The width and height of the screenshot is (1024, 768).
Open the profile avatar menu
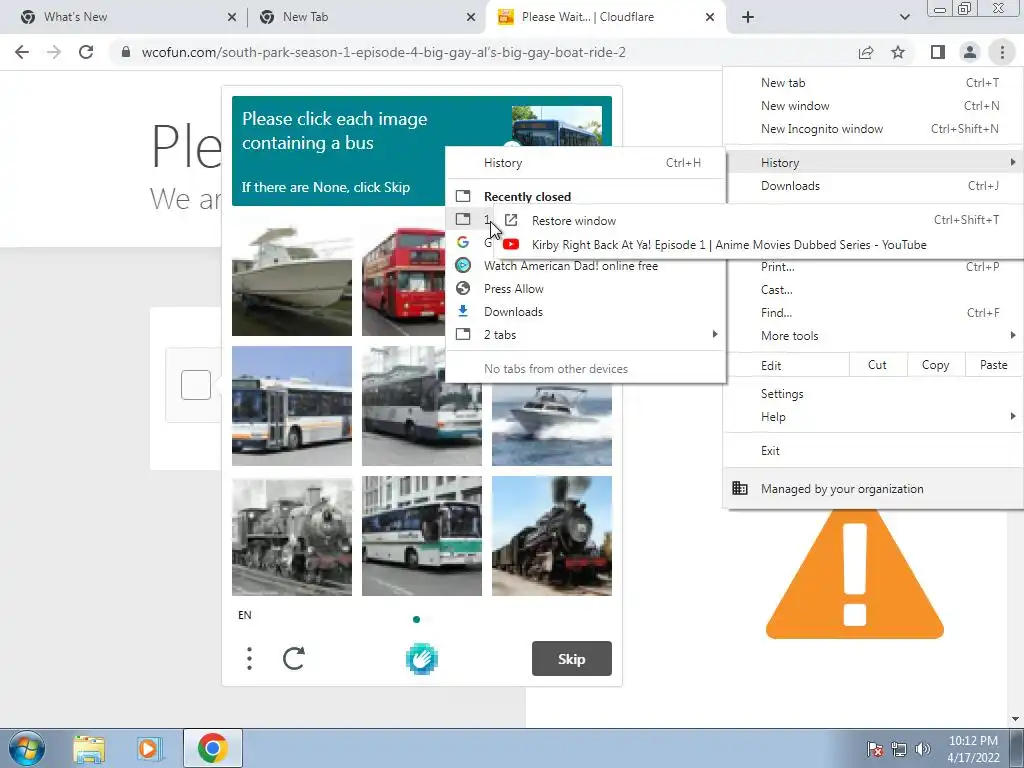[x=970, y=52]
